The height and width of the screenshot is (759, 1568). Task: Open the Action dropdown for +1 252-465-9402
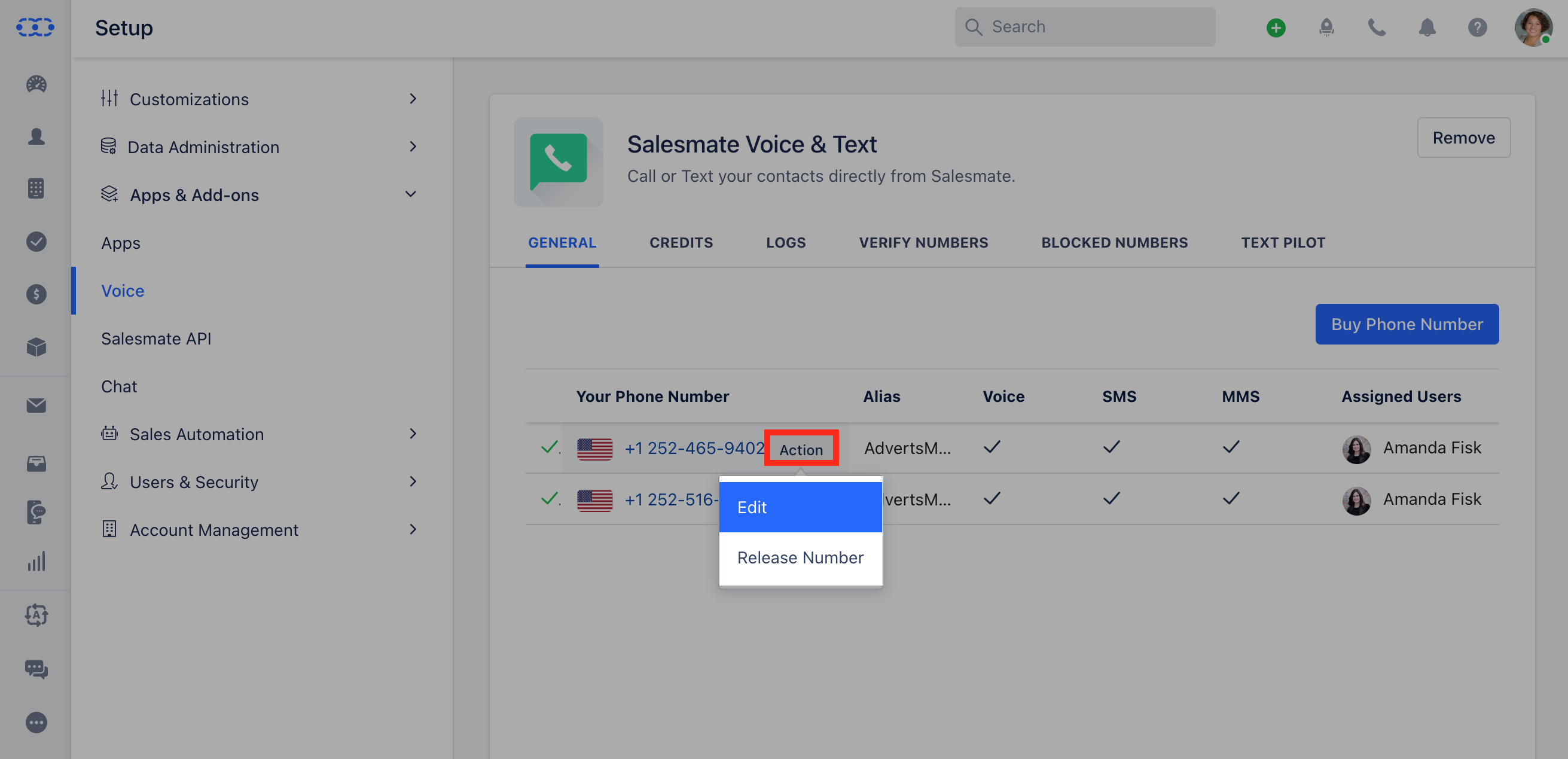point(801,449)
